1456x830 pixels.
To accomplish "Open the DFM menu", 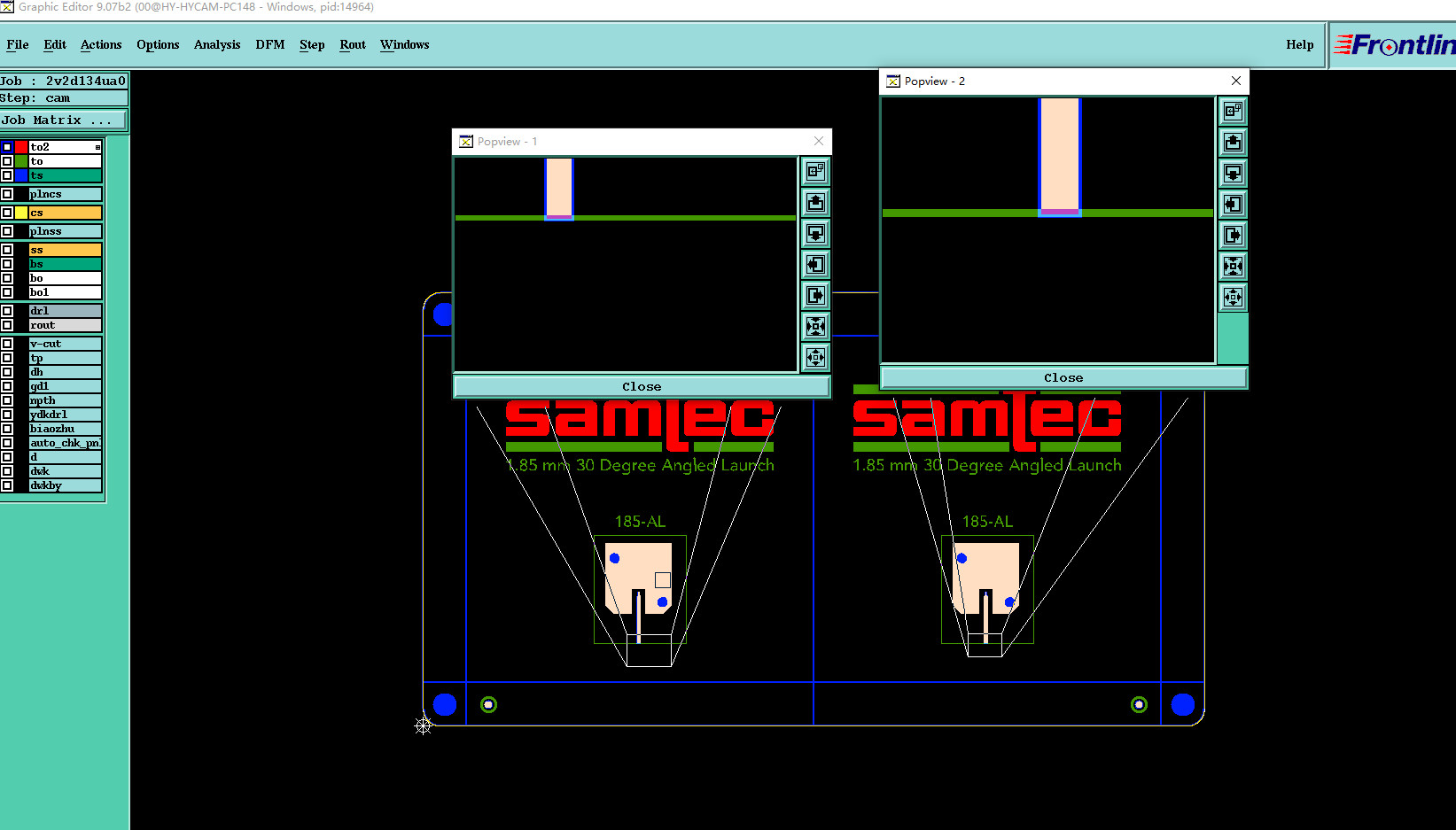I will click(270, 44).
